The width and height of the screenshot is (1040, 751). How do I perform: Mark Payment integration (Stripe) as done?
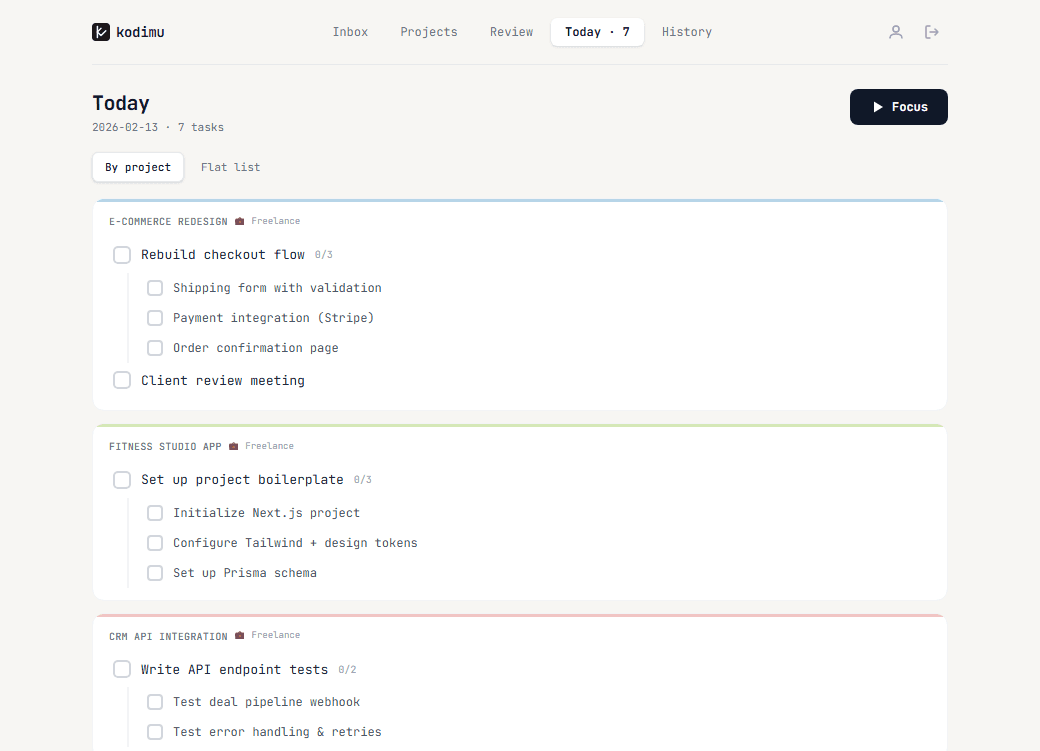pos(155,317)
